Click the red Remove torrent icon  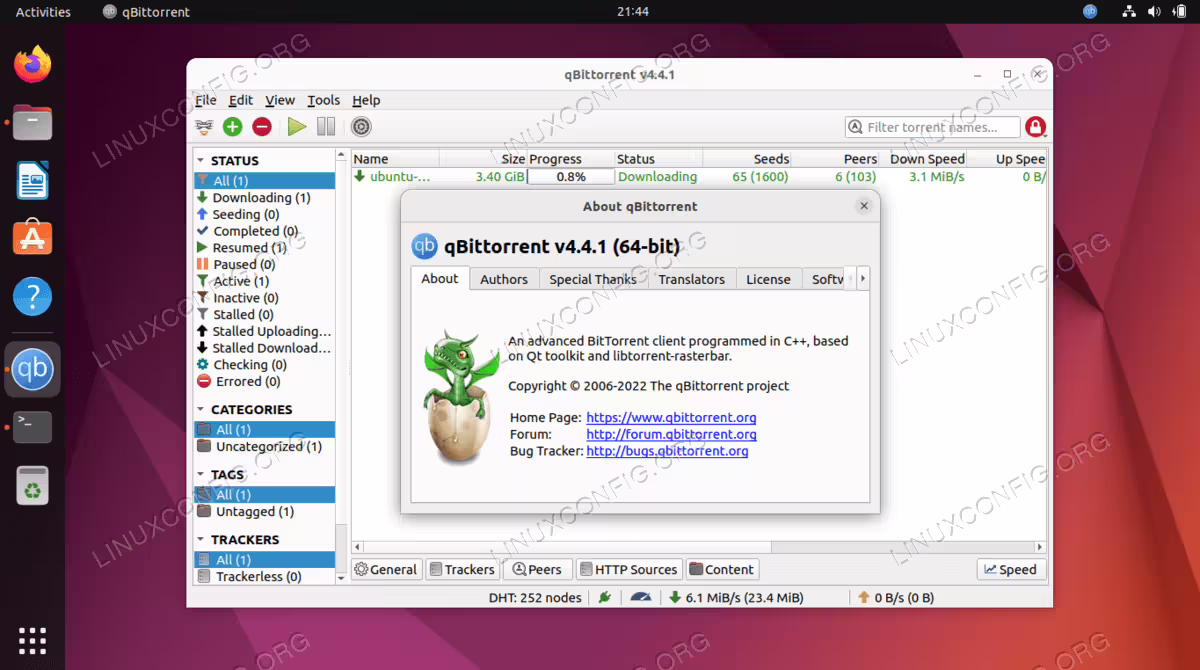[x=262, y=127]
